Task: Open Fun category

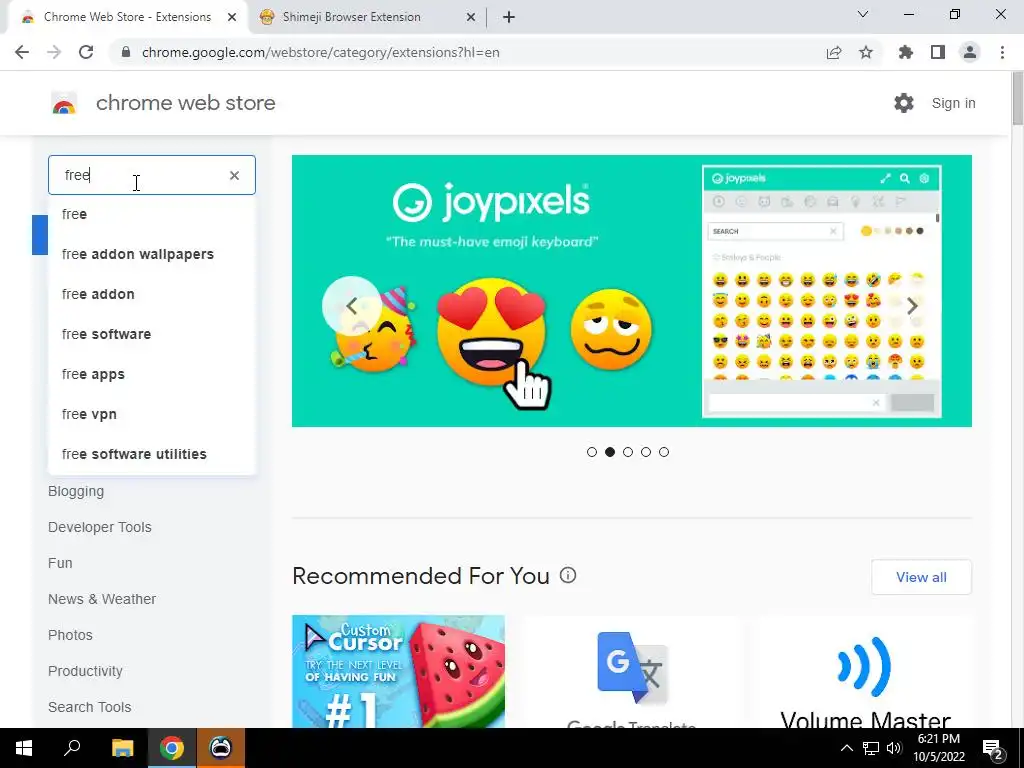Action: pyautogui.click(x=60, y=563)
